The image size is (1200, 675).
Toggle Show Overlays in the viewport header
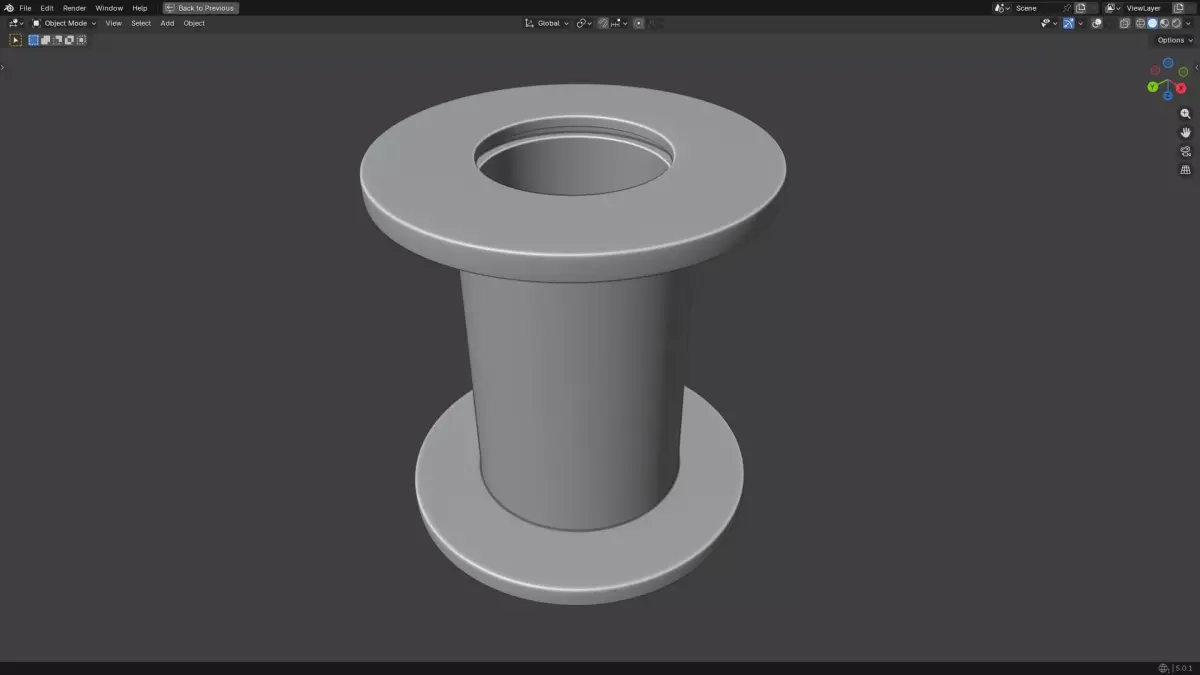click(x=1096, y=23)
